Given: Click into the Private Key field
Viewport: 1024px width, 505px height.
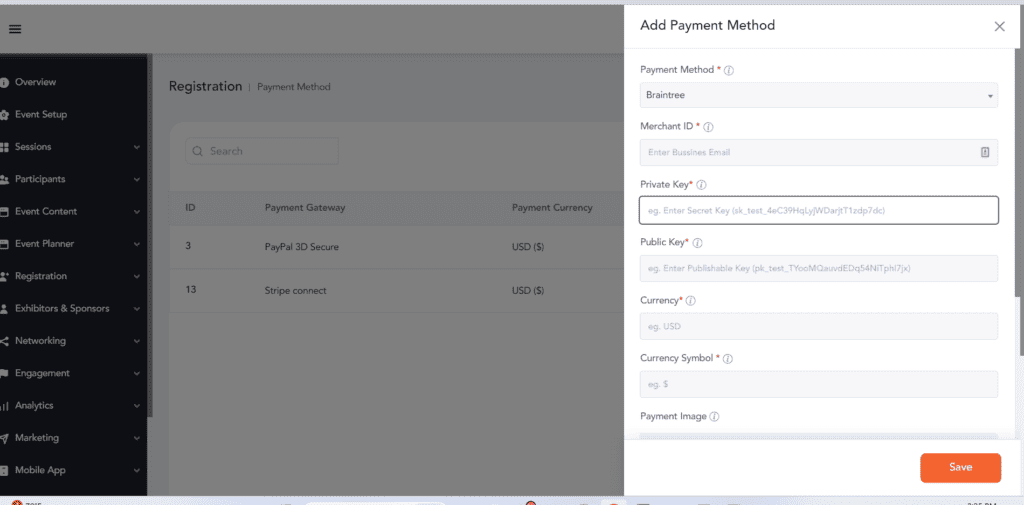Looking at the screenshot, I should (x=818, y=210).
